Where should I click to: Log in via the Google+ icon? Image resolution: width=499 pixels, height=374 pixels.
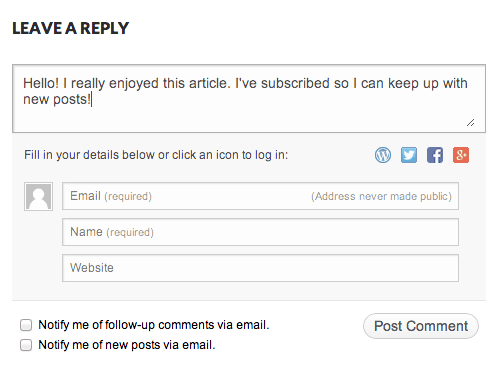coord(461,155)
